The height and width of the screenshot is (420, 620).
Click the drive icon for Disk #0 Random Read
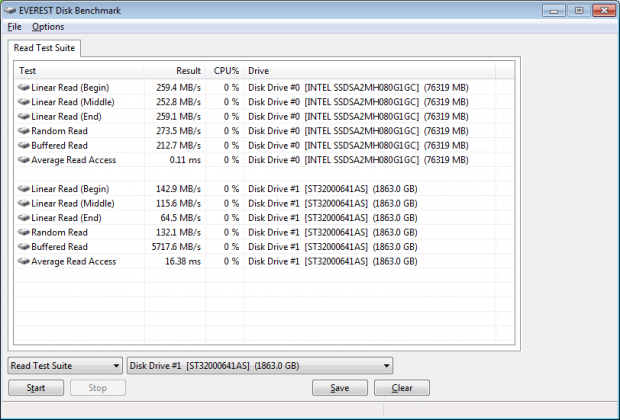tap(24, 131)
